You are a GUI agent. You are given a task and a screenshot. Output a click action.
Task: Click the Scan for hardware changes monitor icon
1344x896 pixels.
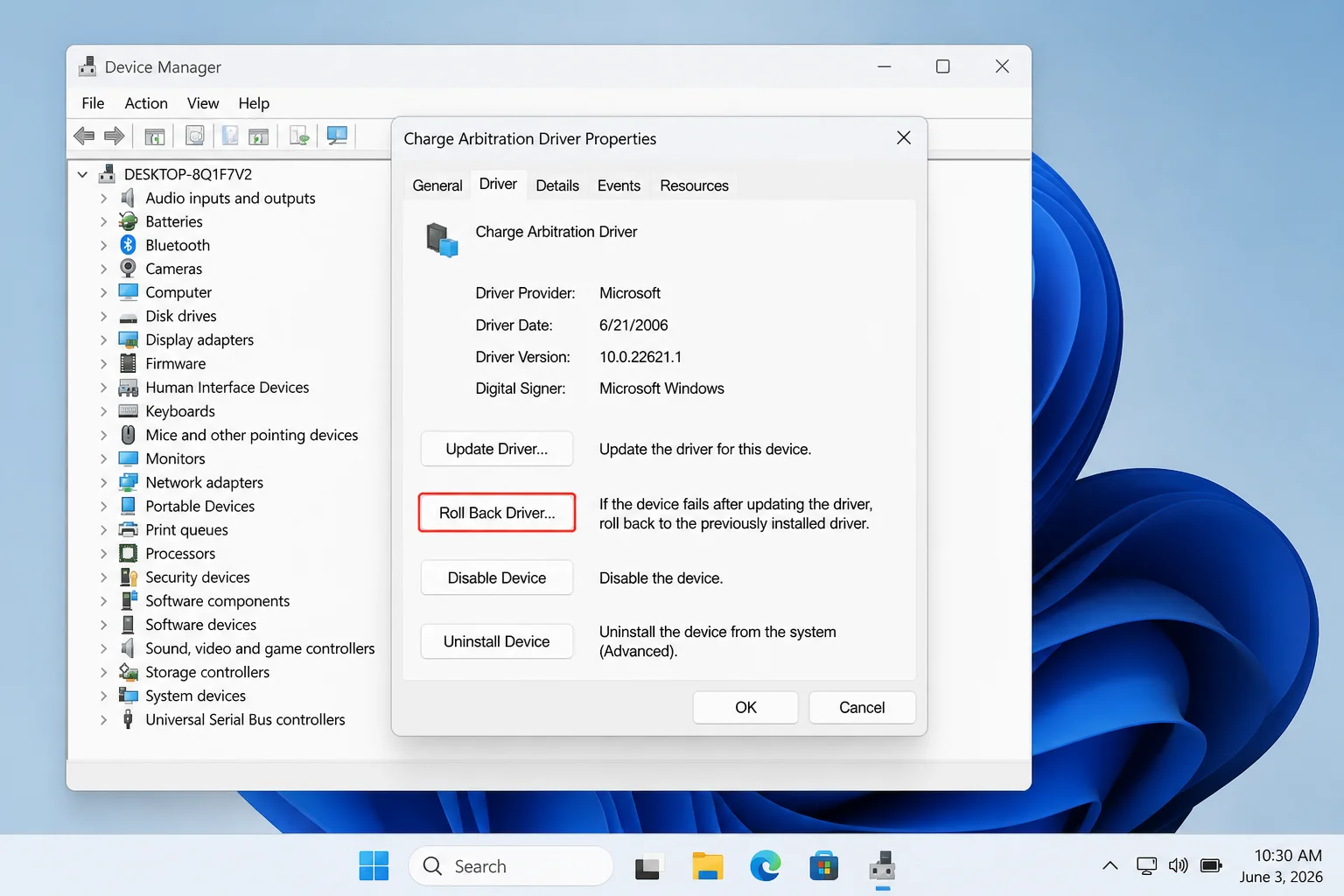click(x=337, y=136)
